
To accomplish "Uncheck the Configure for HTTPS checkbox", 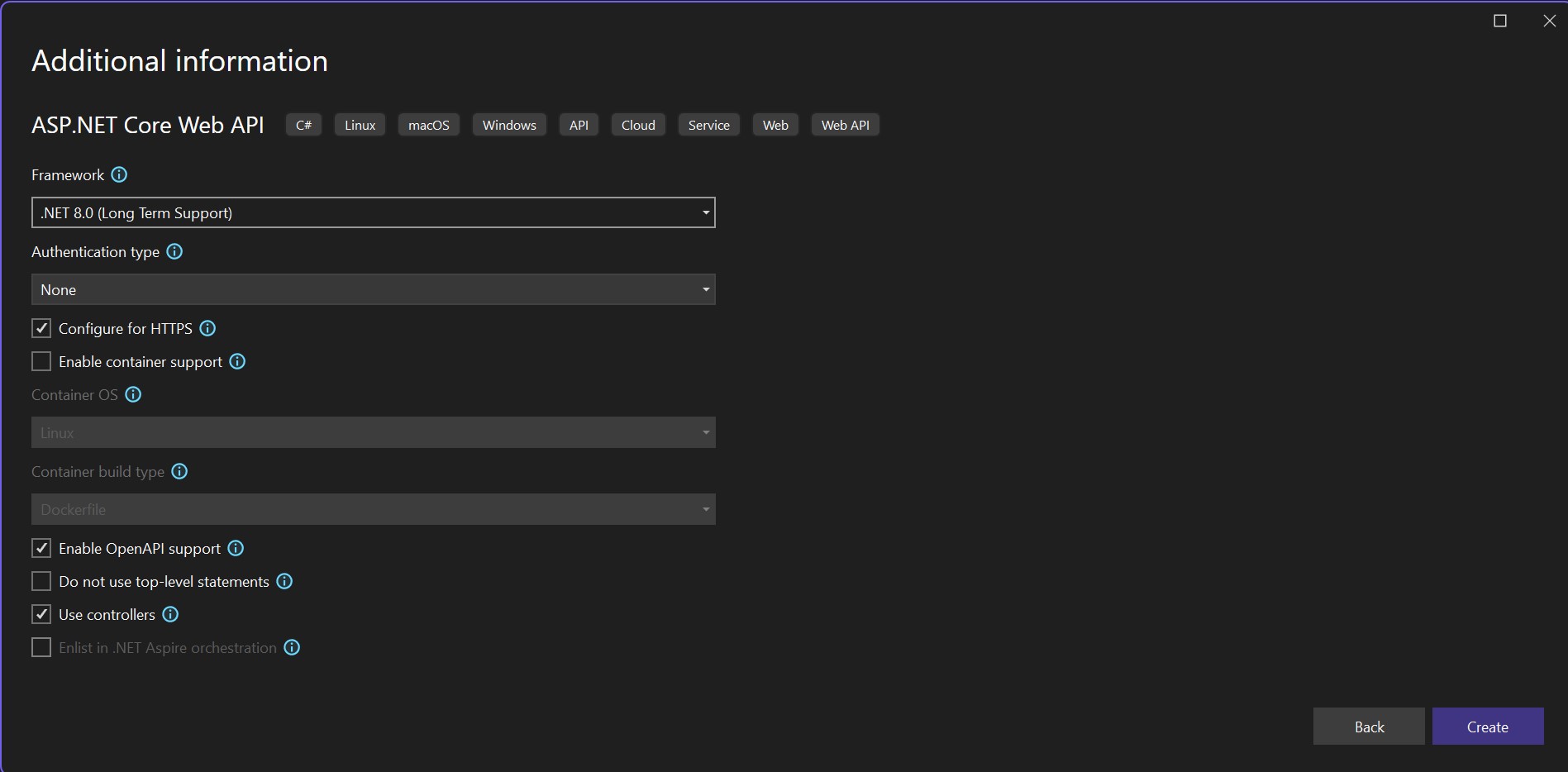I will (41, 328).
